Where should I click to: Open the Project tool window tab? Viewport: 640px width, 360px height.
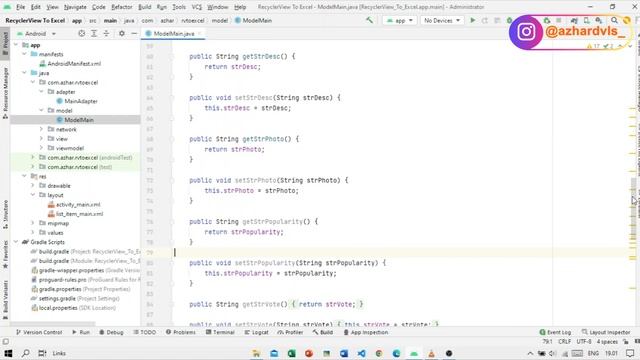point(5,43)
